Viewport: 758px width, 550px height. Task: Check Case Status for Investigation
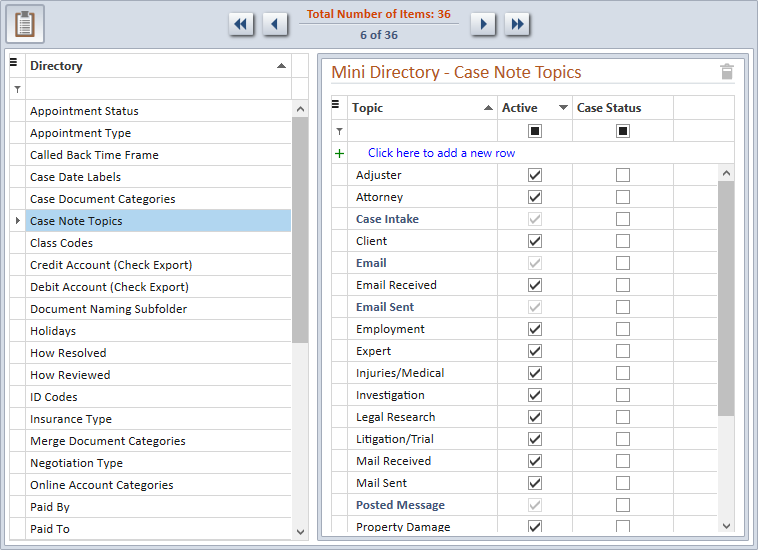(623, 395)
